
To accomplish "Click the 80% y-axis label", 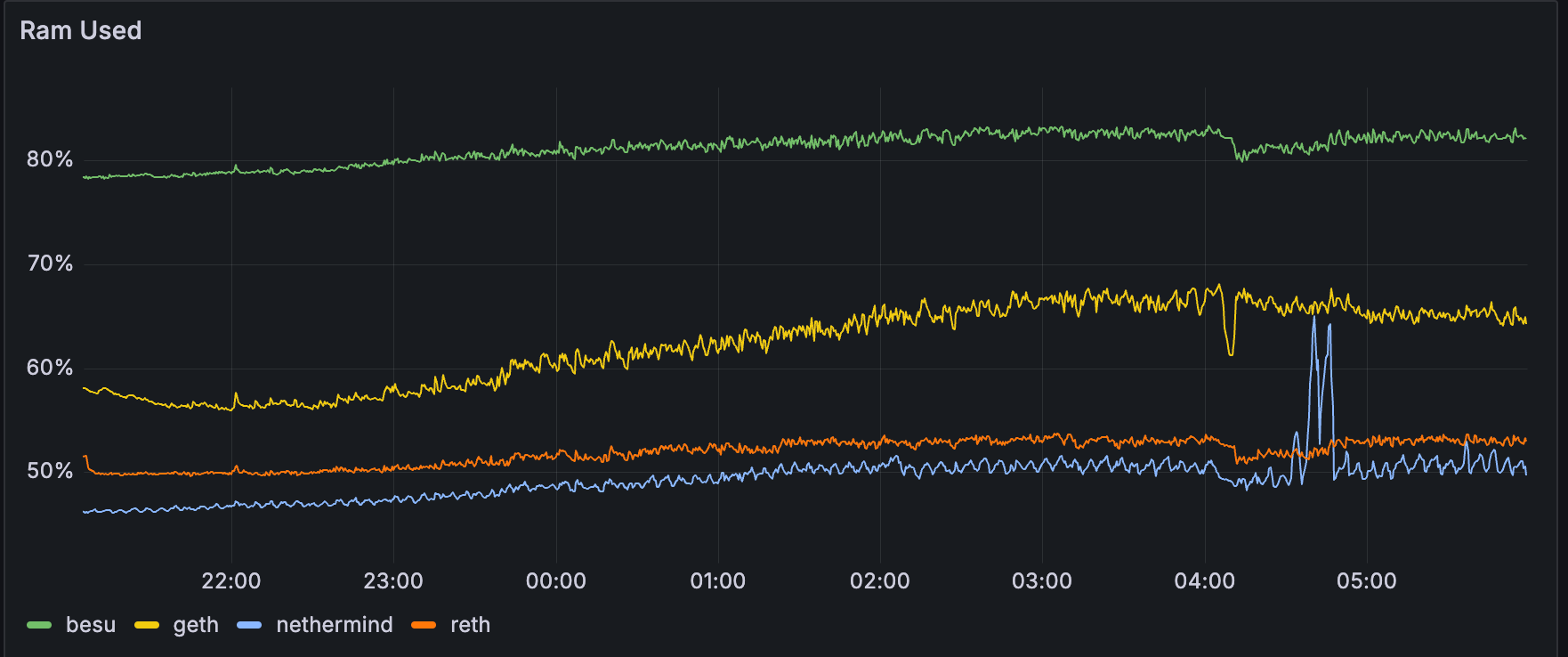I will (50, 159).
